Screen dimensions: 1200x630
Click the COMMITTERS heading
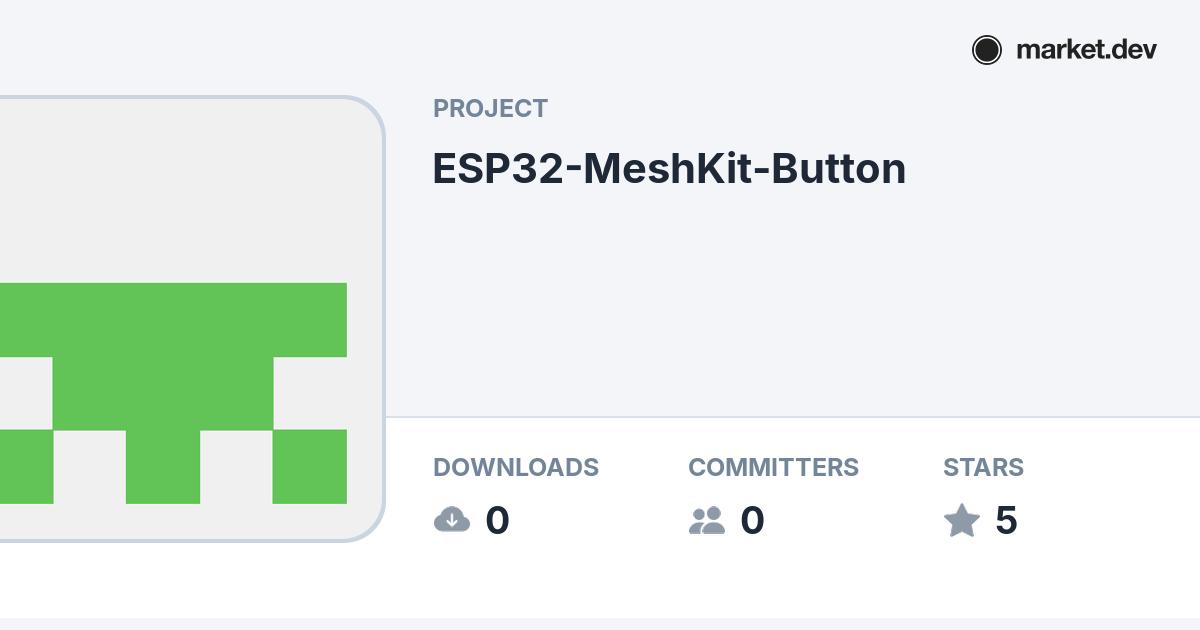pos(773,467)
